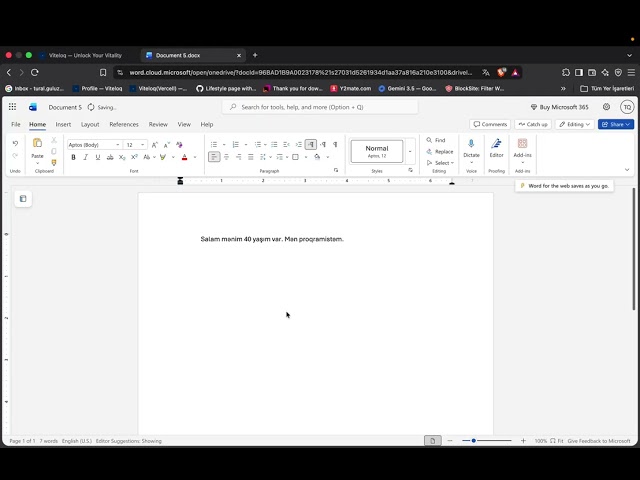Click the Dictate microphone icon

(x=471, y=143)
